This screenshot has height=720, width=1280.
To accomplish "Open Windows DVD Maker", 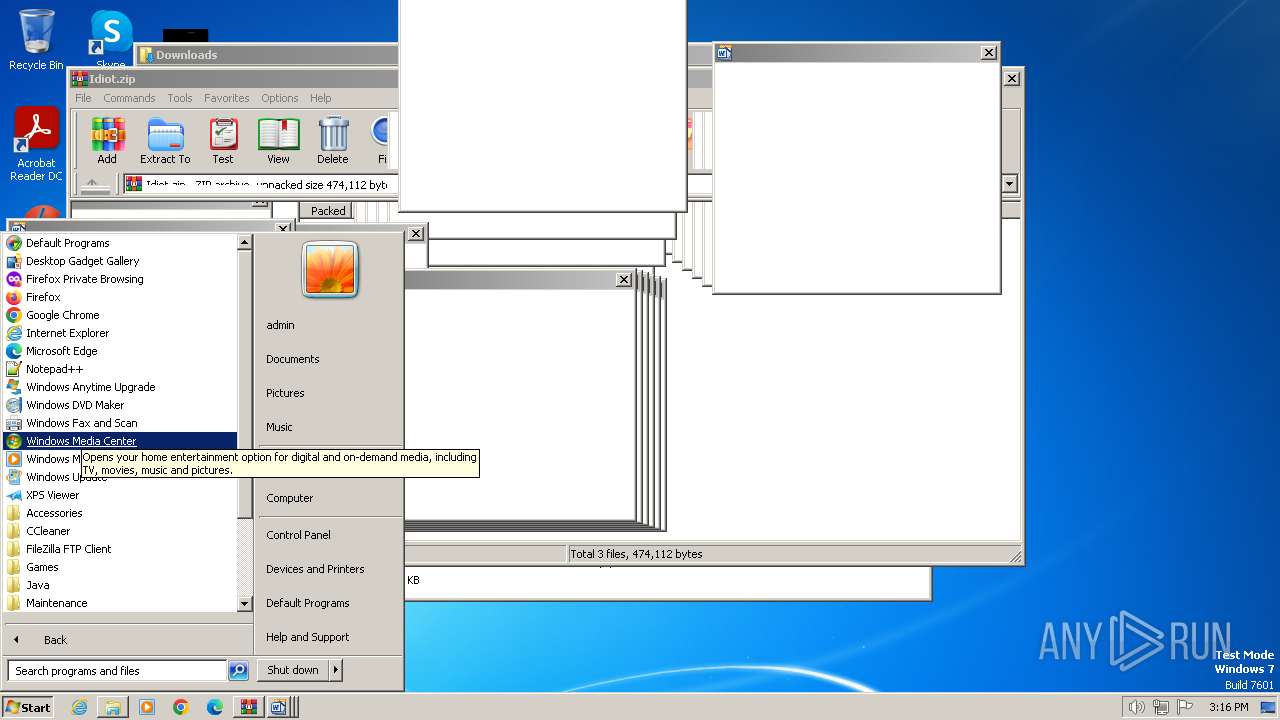I will tap(121, 405).
